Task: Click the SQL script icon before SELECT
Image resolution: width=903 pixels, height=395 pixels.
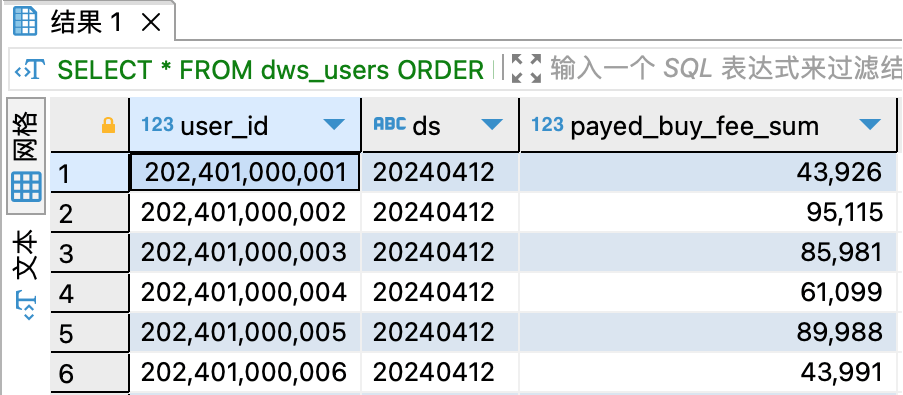Action: point(29,70)
